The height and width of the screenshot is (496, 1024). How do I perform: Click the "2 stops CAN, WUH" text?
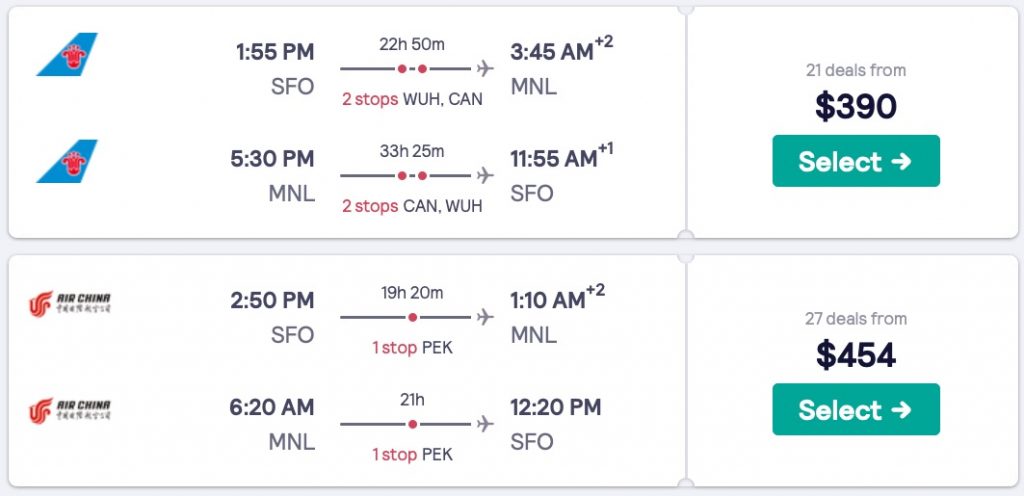click(x=412, y=206)
